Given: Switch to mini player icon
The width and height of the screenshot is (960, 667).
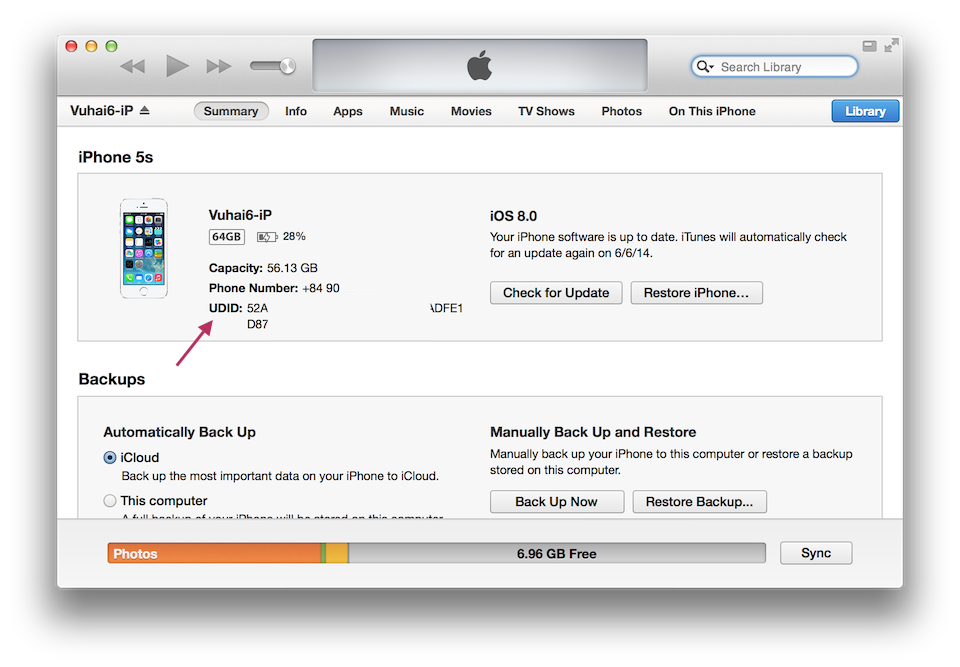Looking at the screenshot, I should click(x=869, y=46).
